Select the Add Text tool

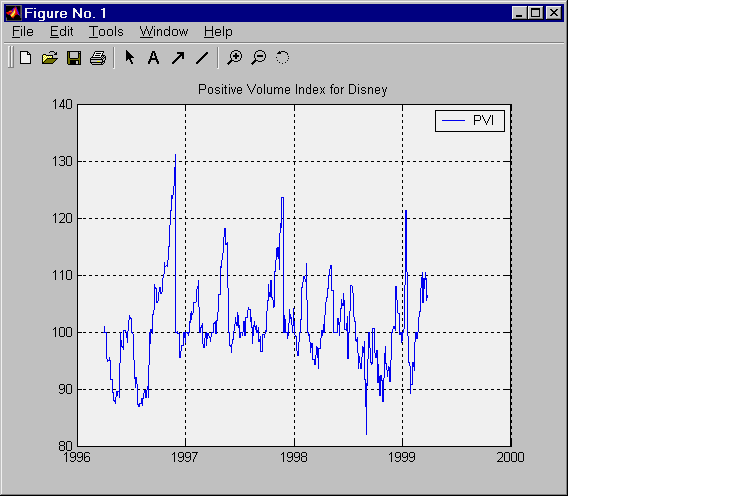[x=153, y=58]
